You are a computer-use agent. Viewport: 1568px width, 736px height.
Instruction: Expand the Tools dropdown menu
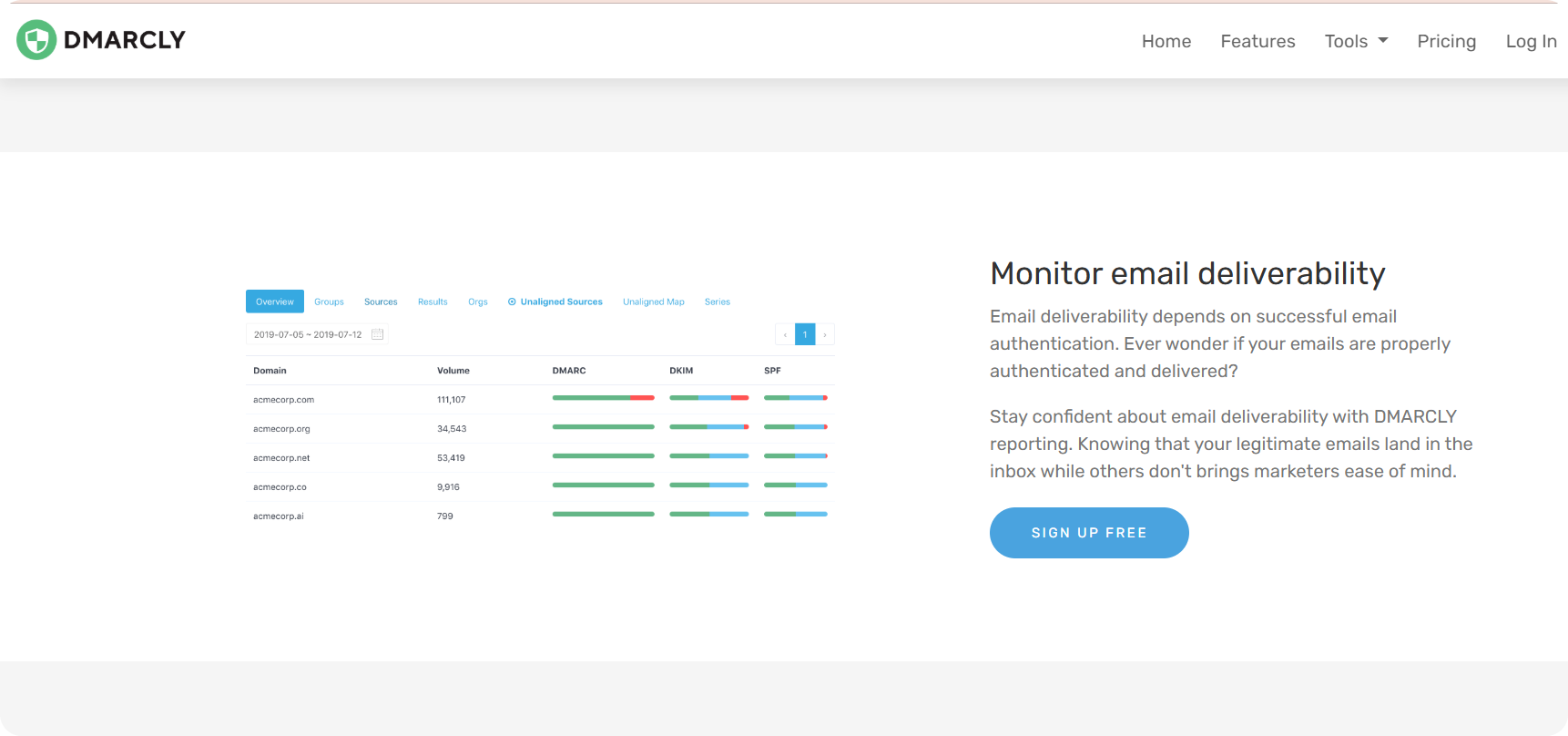[x=1355, y=41]
